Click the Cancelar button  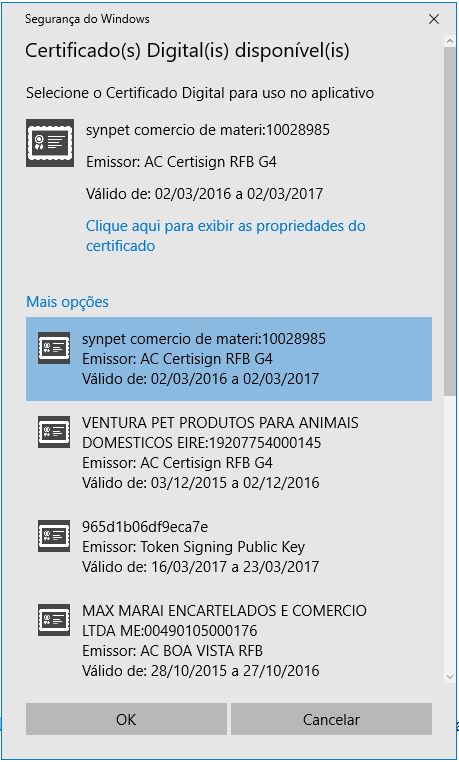(331, 719)
